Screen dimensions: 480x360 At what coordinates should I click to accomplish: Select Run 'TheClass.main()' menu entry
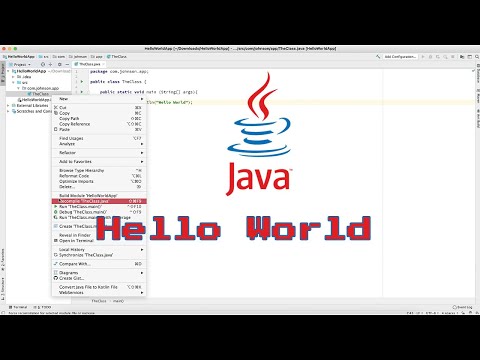pyautogui.click(x=99, y=207)
